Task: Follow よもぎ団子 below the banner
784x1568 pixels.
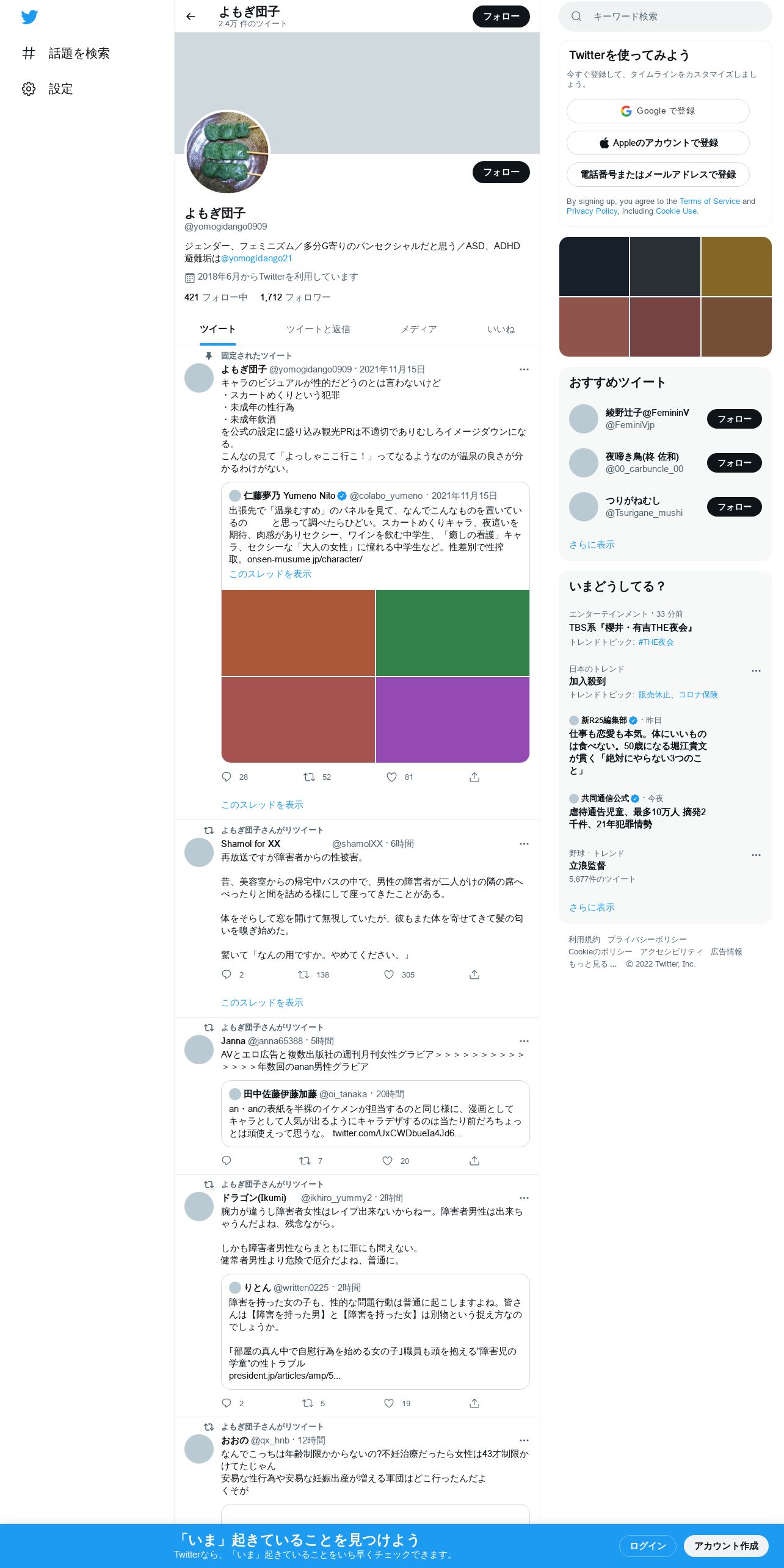Action: (501, 172)
